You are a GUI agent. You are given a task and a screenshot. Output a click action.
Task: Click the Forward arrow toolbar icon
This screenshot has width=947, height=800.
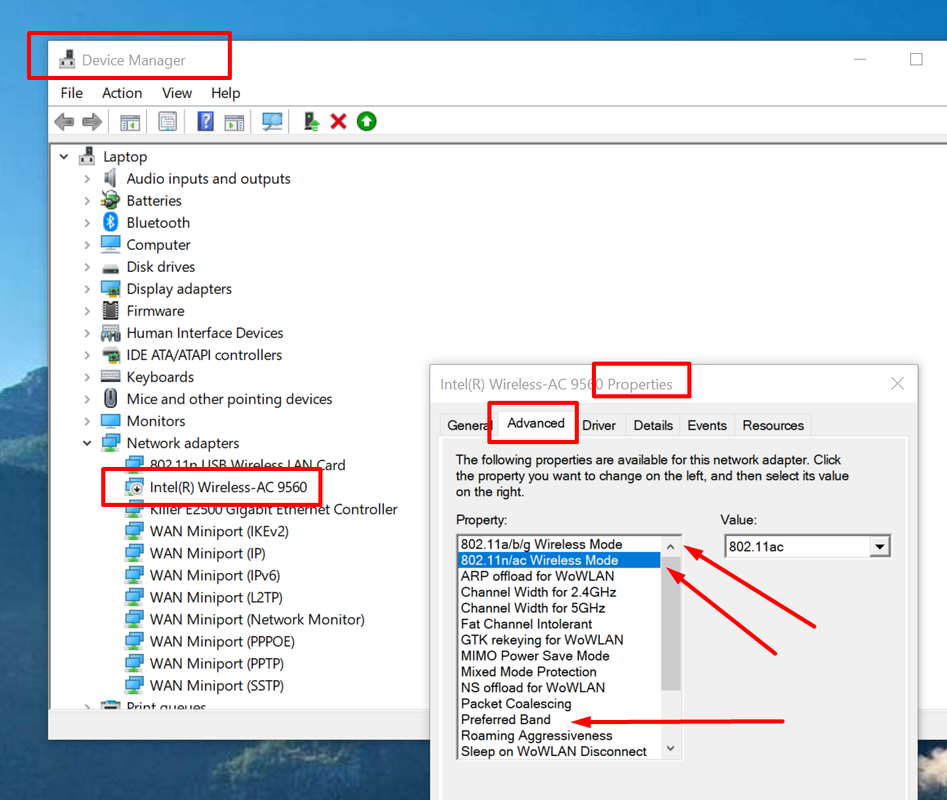[x=92, y=122]
